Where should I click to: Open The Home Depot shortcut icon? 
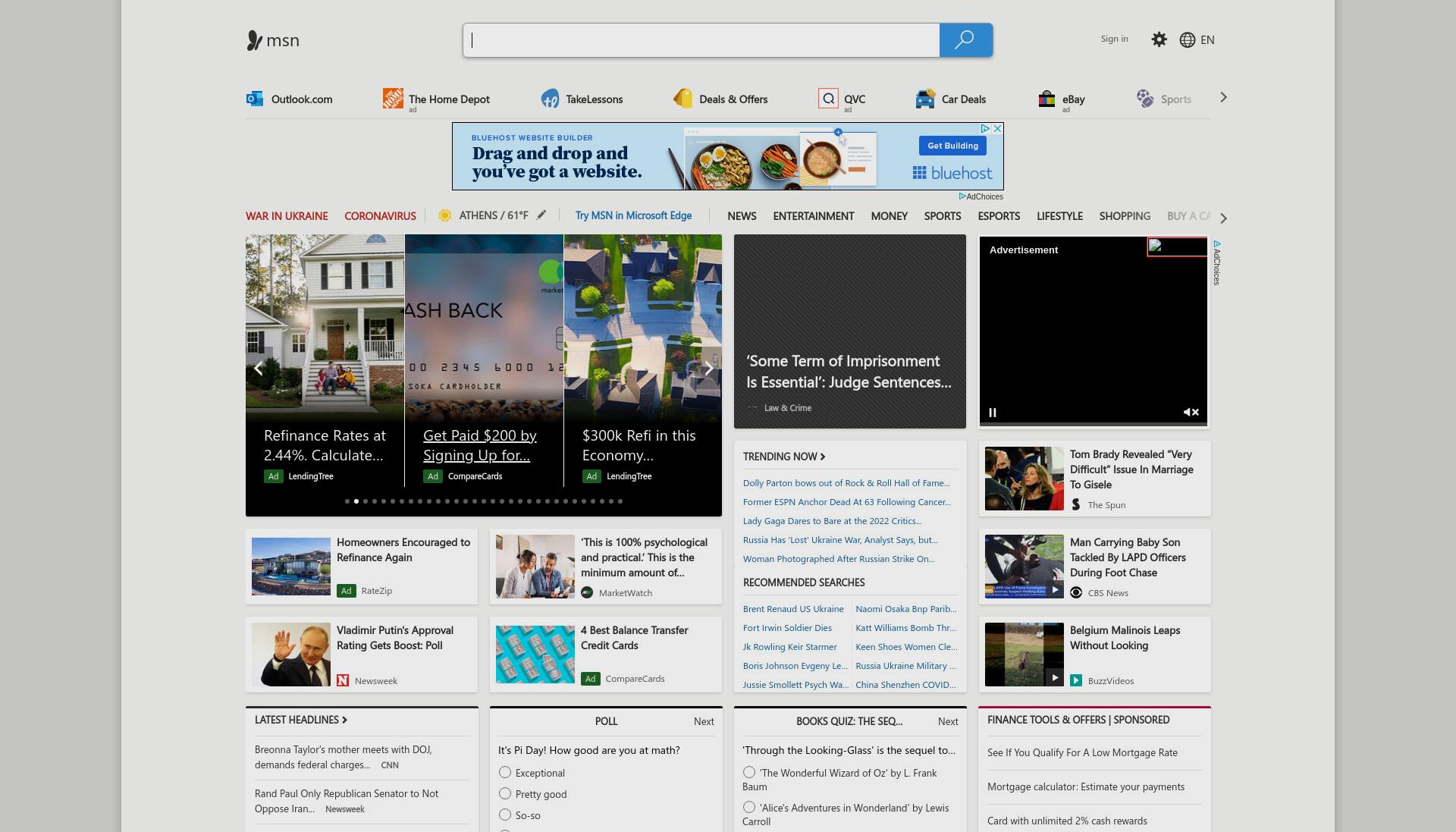click(x=393, y=99)
